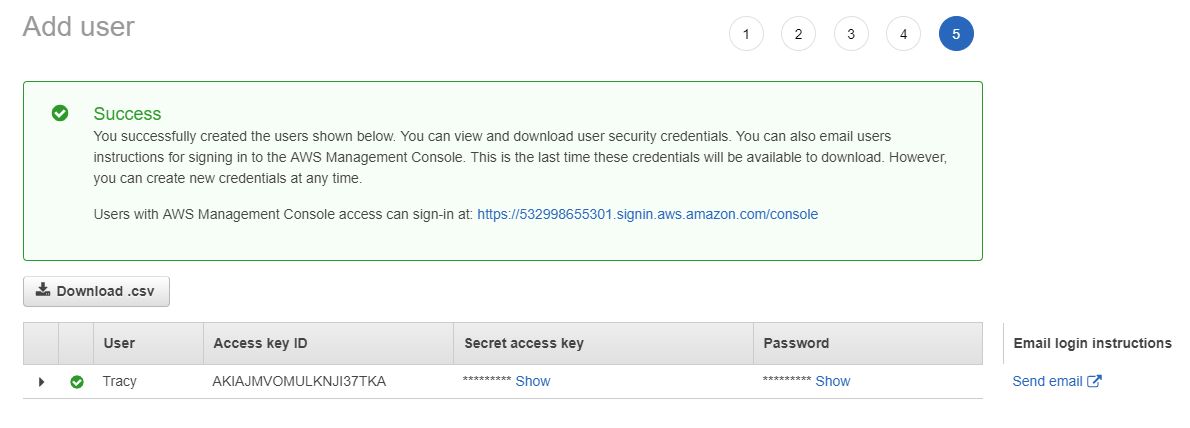Viewport: 1190px width, 428px height.
Task: Download the credentials .csv file
Action: pos(96,291)
